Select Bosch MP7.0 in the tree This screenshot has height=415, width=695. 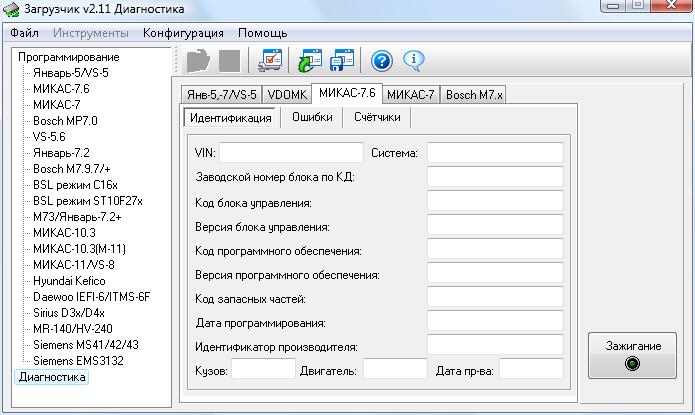pos(65,121)
